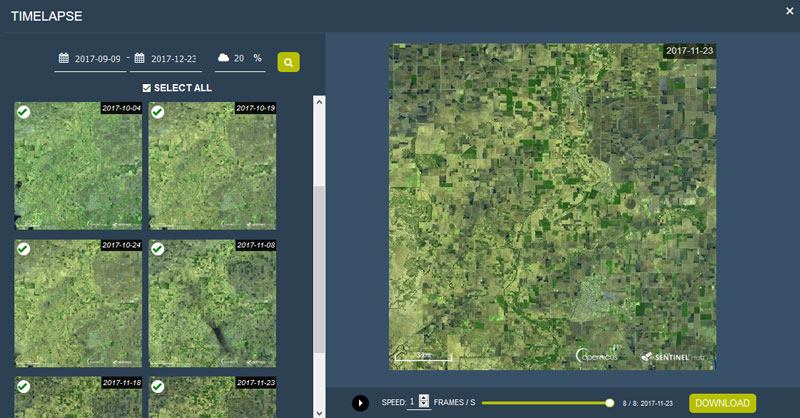Image resolution: width=800 pixels, height=418 pixels.
Task: Adjust the speed stepper arrows
Action: click(424, 401)
